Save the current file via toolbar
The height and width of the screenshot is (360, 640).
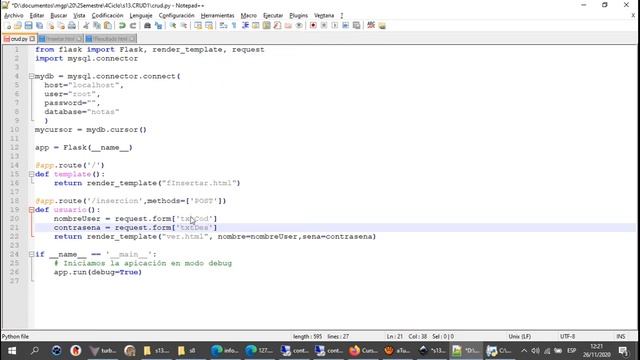pyautogui.click(x=29, y=26)
